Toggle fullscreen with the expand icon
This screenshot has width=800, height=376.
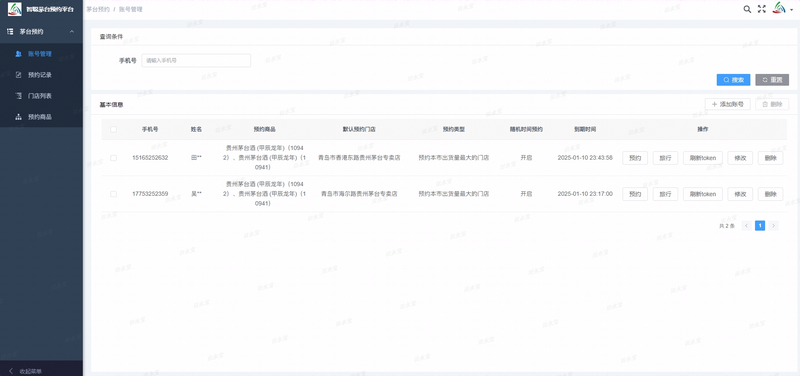point(762,9)
